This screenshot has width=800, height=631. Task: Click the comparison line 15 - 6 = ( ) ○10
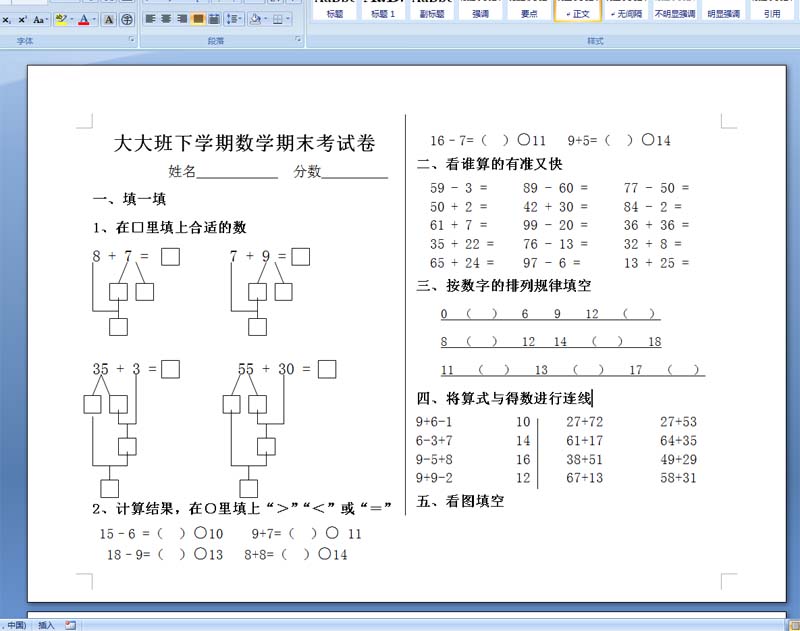[161, 534]
